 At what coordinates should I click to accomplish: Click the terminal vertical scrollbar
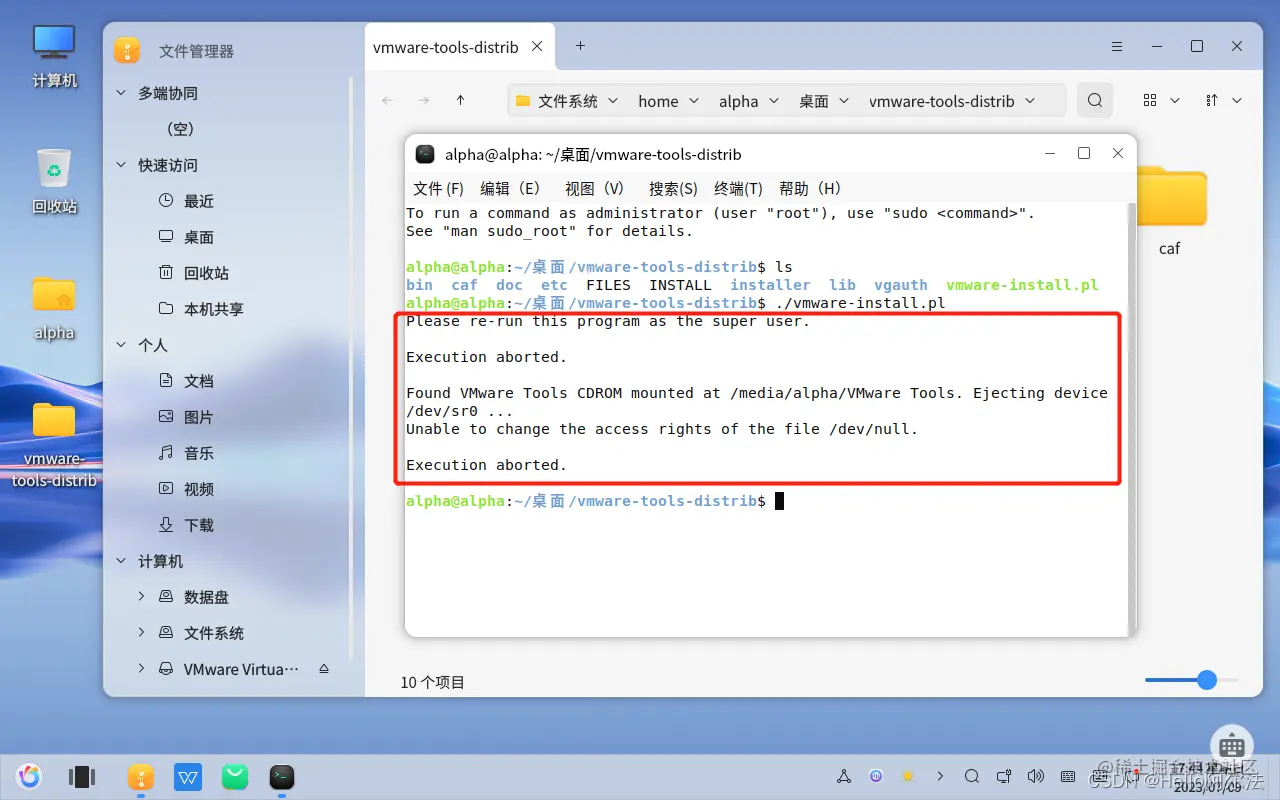point(1131,418)
